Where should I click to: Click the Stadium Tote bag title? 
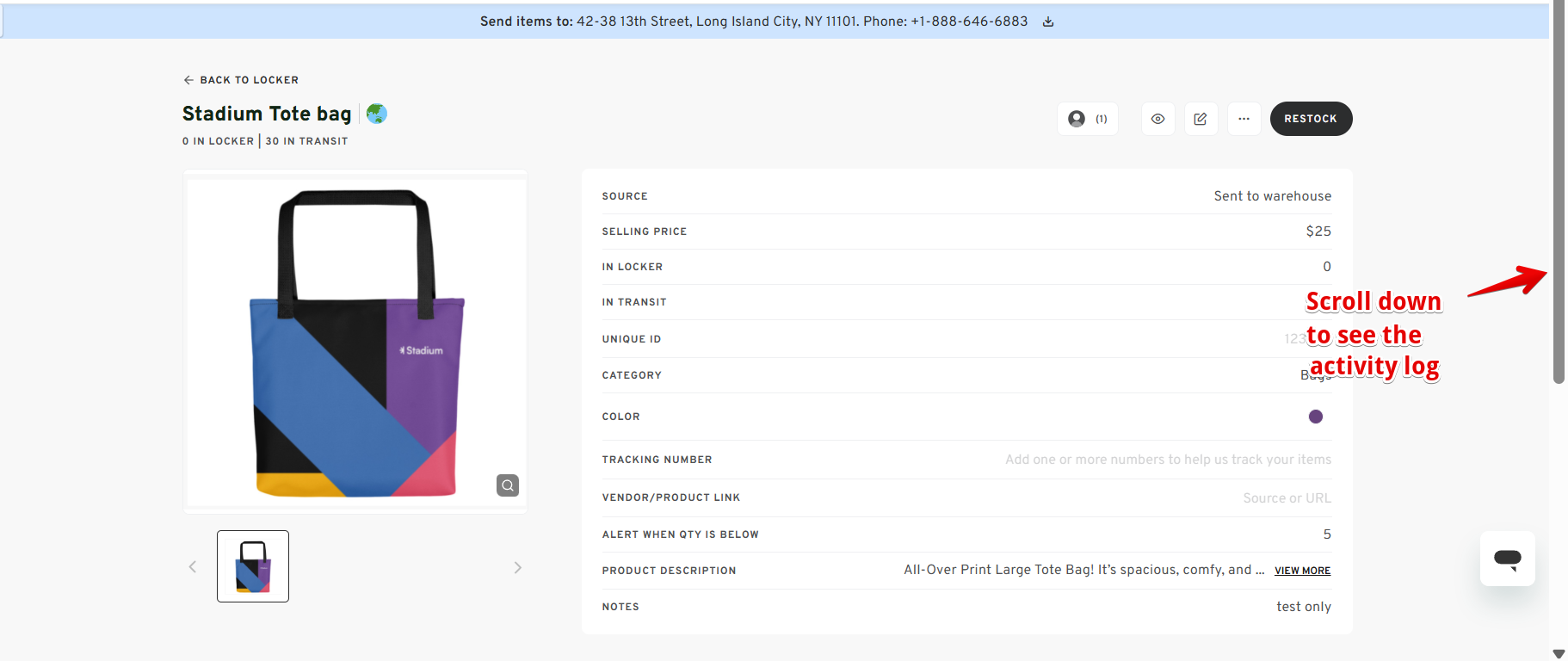[267, 114]
